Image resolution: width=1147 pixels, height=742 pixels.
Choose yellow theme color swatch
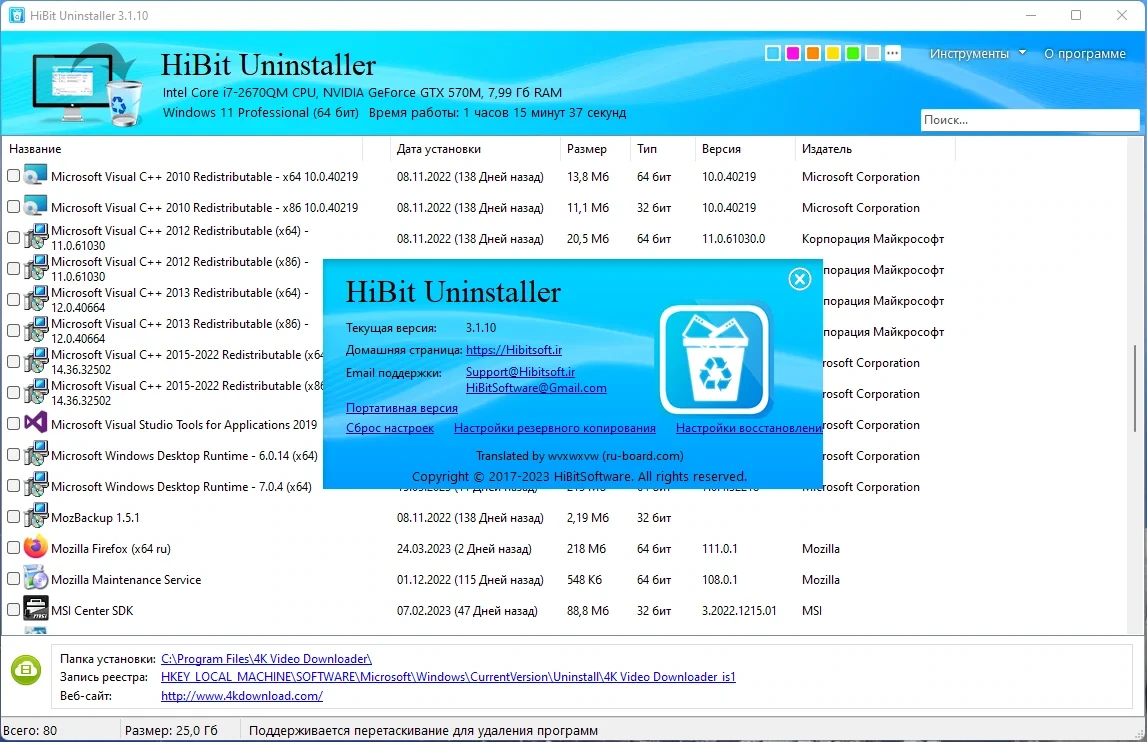tap(832, 53)
